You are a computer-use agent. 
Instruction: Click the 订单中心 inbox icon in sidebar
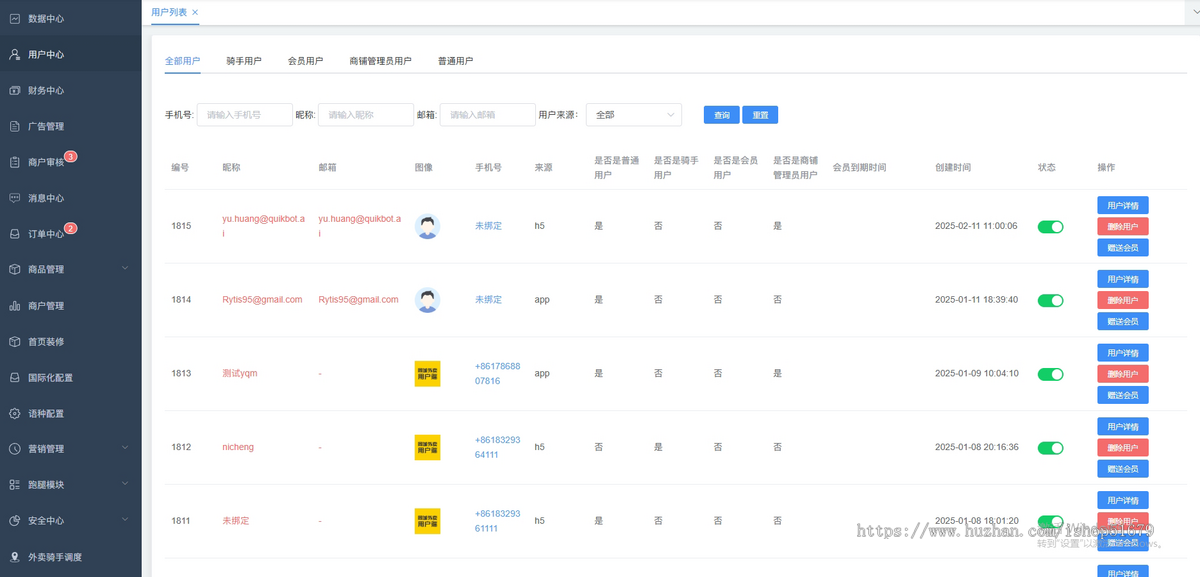(x=15, y=234)
